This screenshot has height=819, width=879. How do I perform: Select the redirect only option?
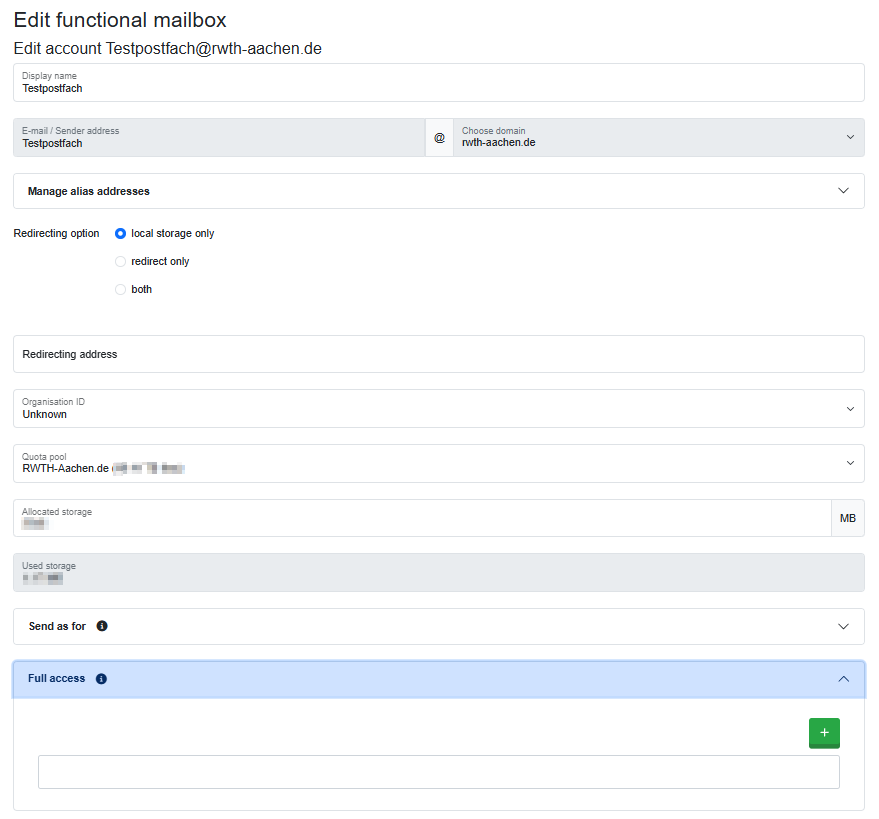[x=120, y=261]
